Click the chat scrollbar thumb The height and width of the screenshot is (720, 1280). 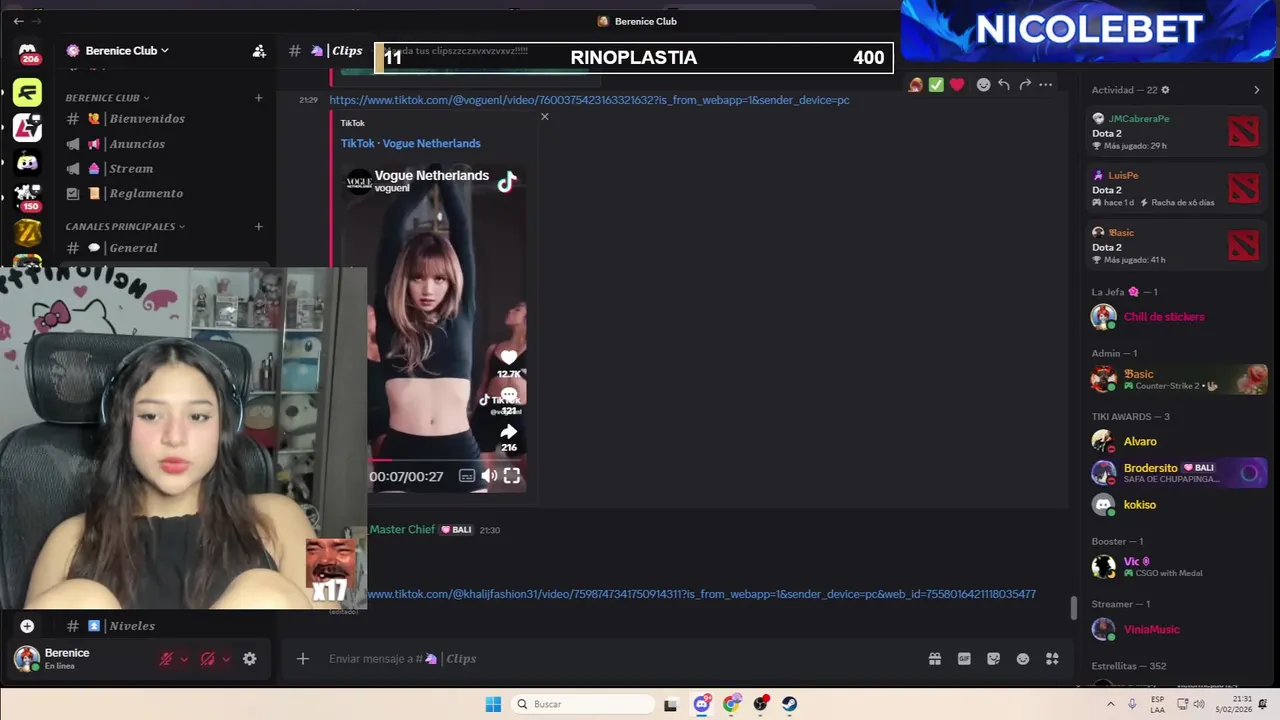point(1074,608)
